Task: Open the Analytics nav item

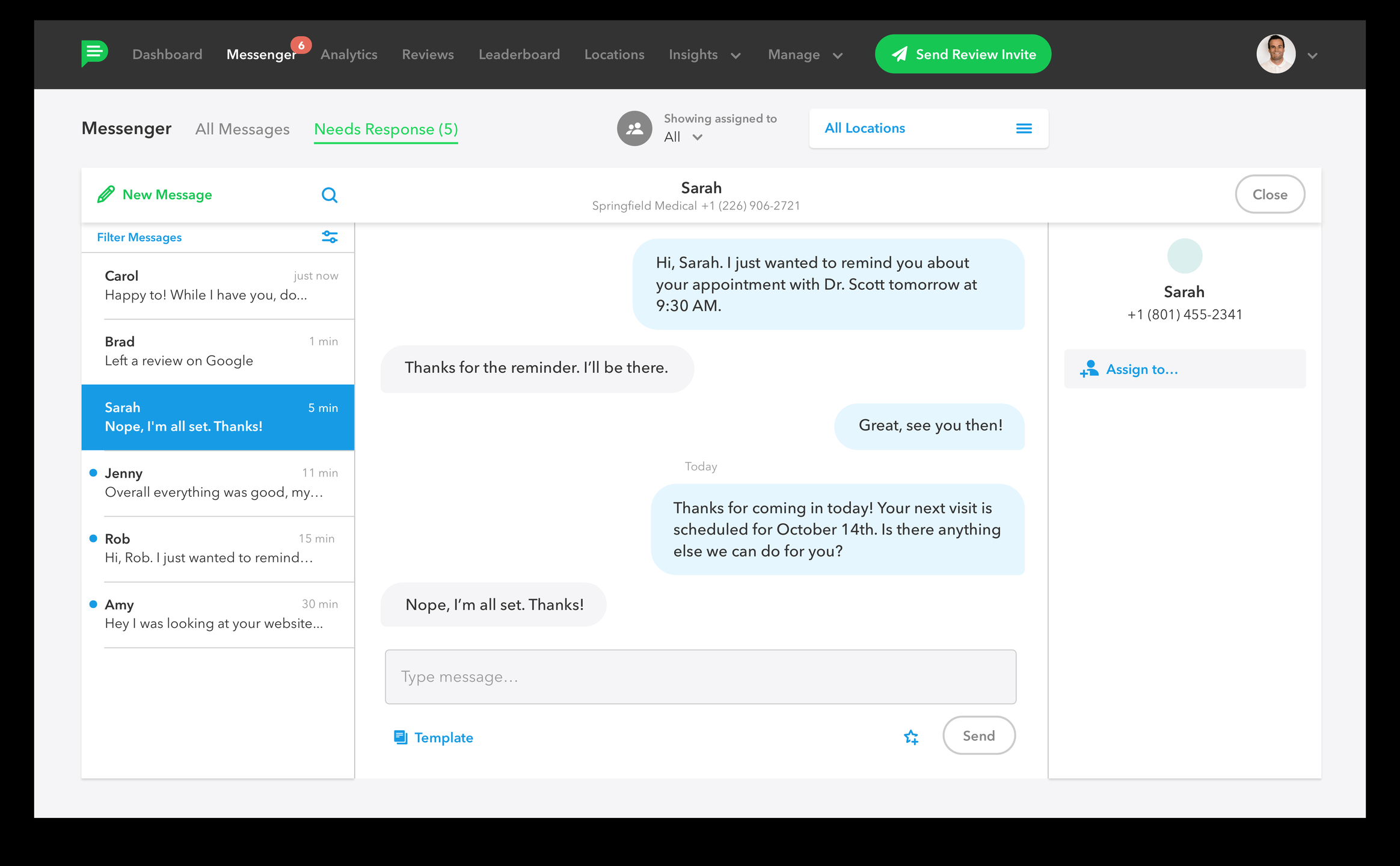Action: point(349,55)
